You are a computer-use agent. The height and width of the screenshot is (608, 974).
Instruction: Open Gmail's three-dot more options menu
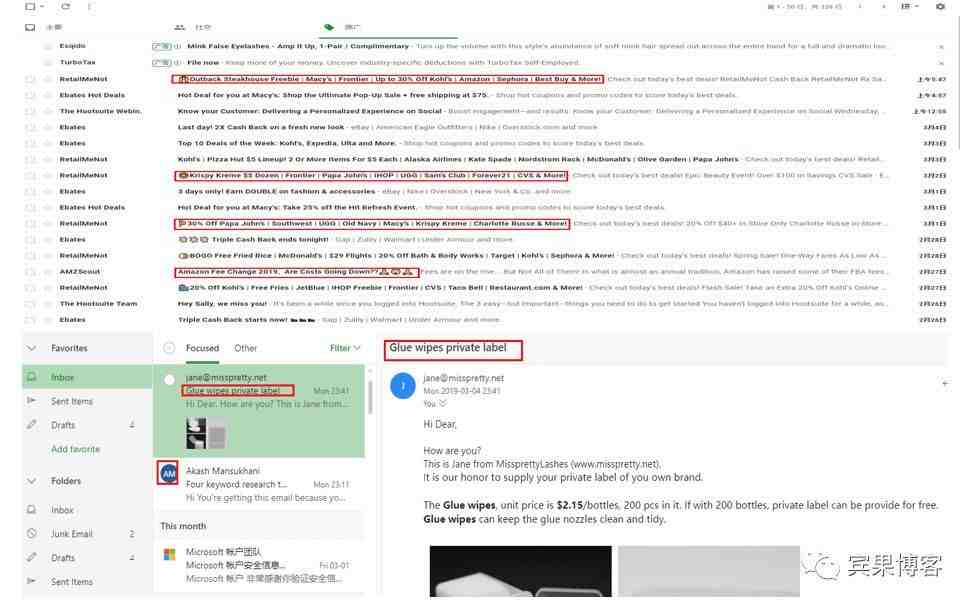tap(89, 6)
